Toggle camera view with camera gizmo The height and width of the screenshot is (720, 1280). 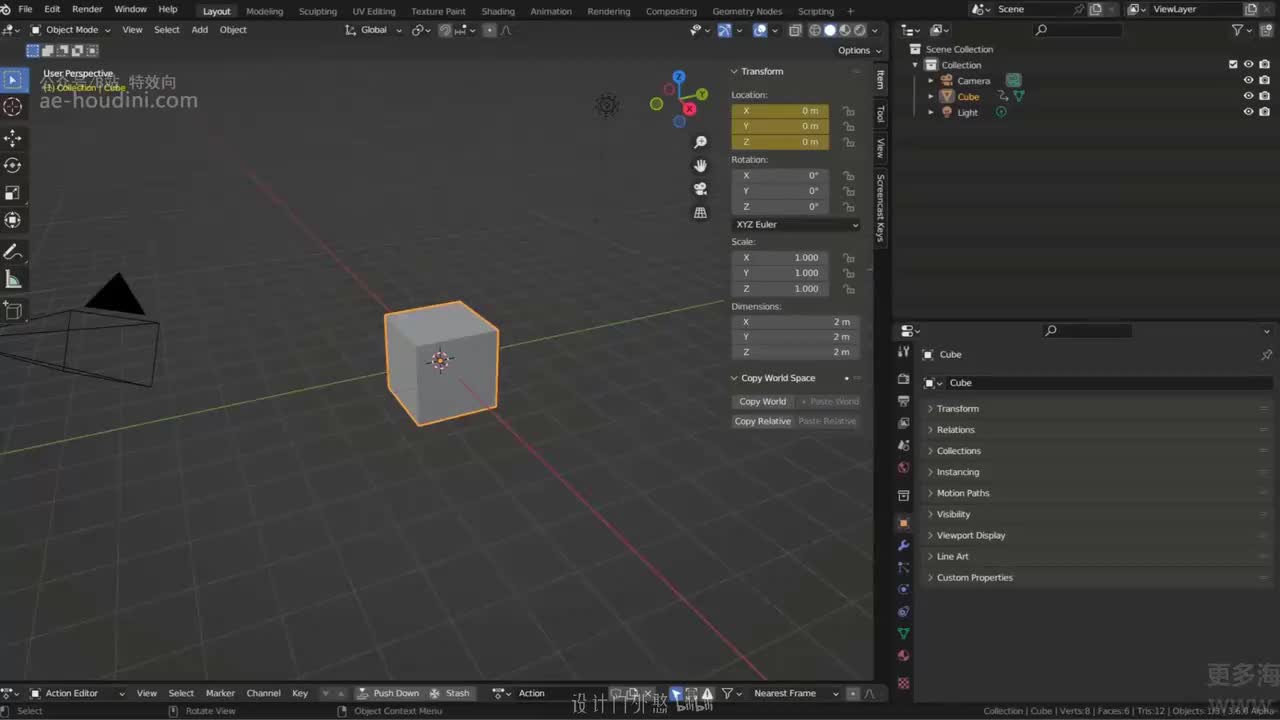tap(700, 189)
